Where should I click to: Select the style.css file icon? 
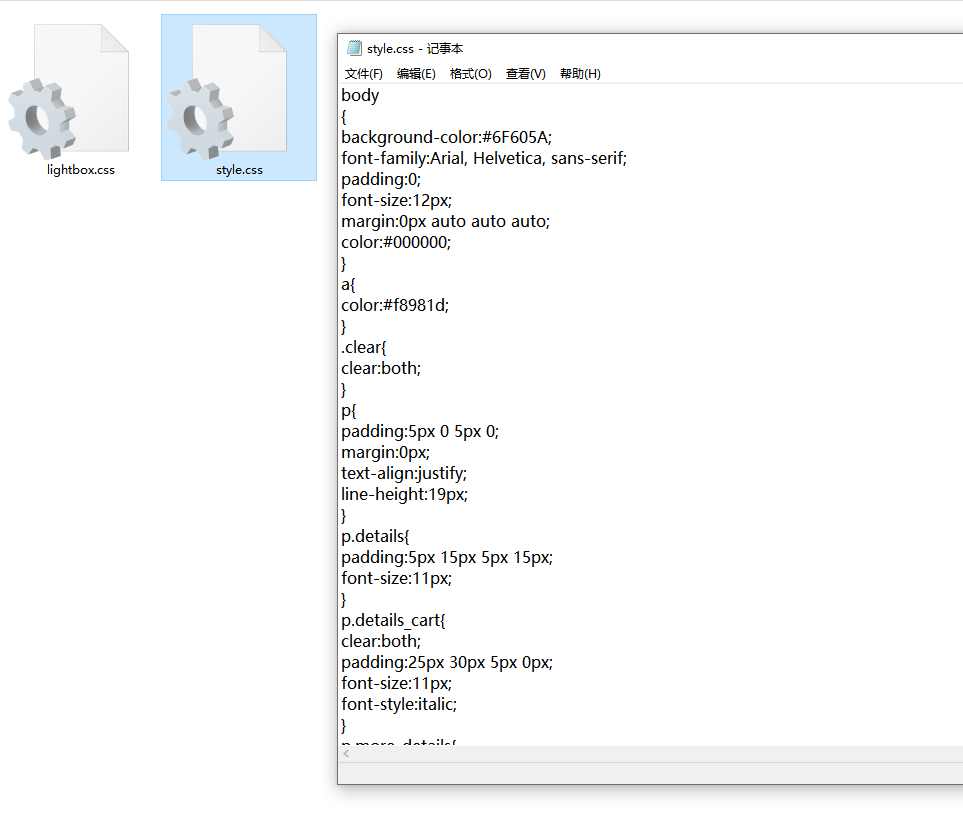[227, 92]
